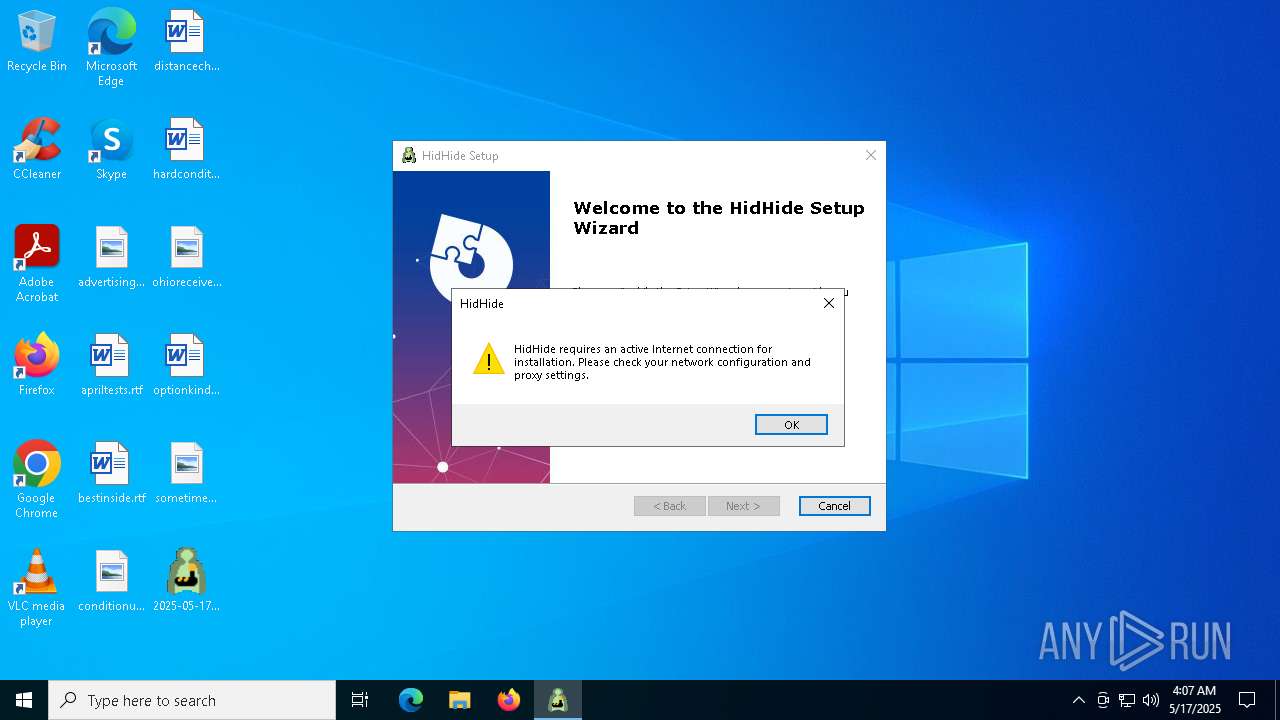Open the clock showing 4:07 AM
1280x720 pixels.
(1194, 700)
